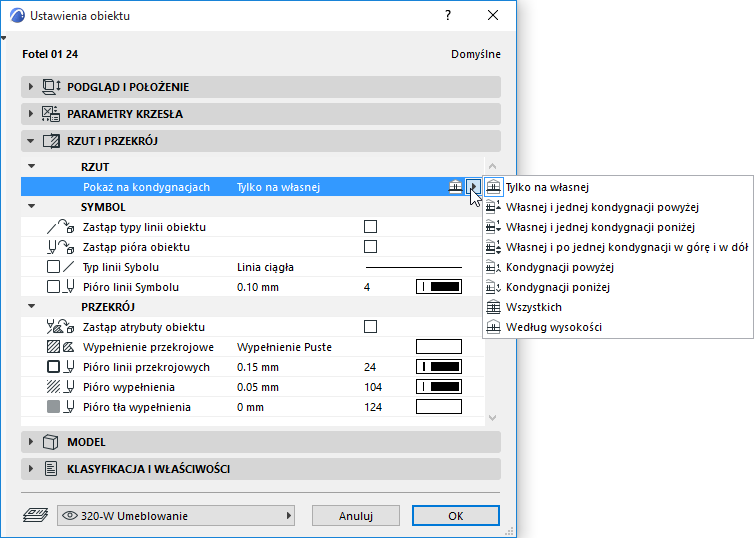The image size is (754, 538).
Task: Collapse the SYMBOL parameter group
Action: tap(32, 206)
